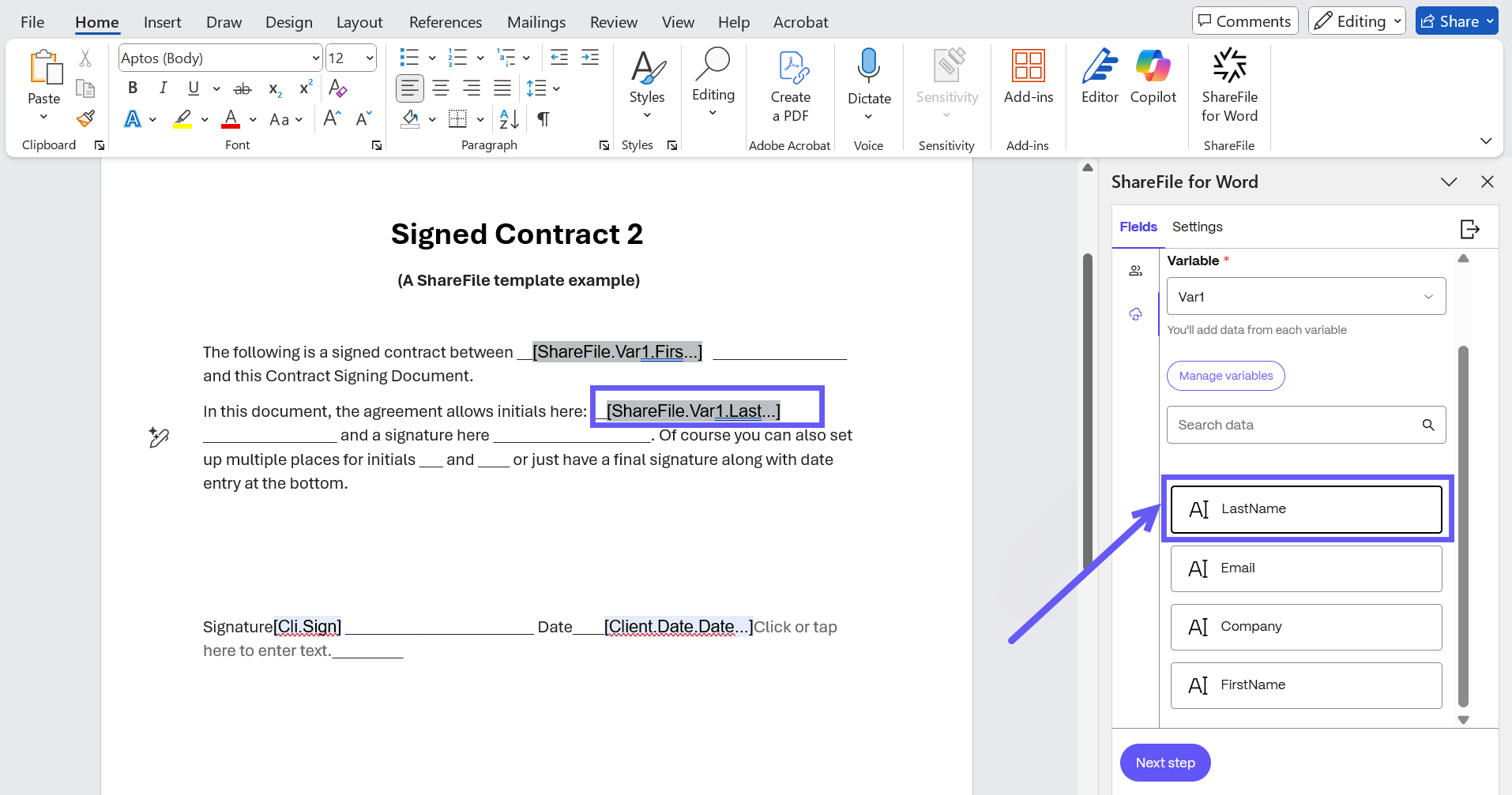Open the Settings tab in ShareFile panel
1512x795 pixels.
1197,227
